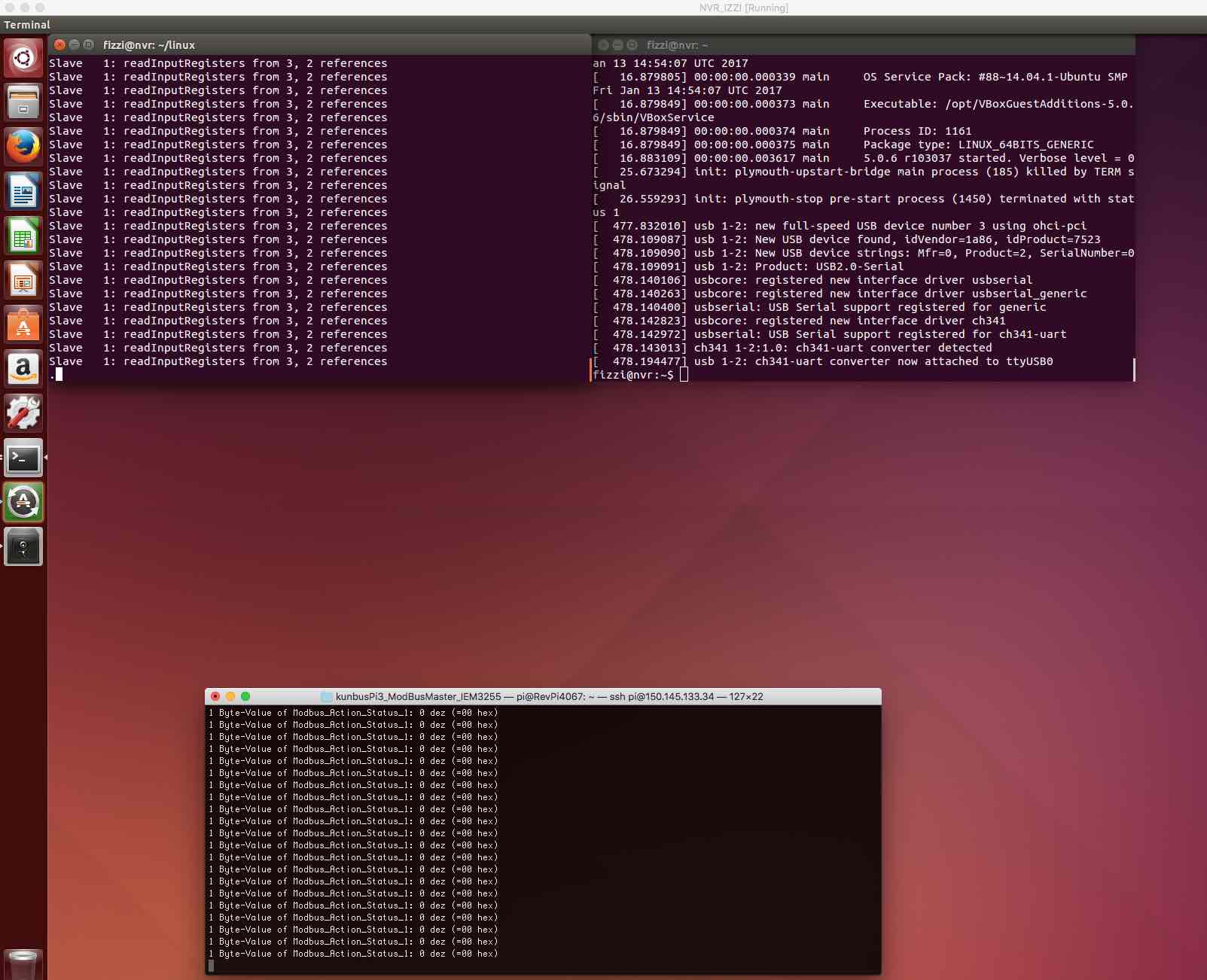Screen dimensions: 1207x980
Task: Open the Amazon launcher icon
Action: (x=23, y=369)
